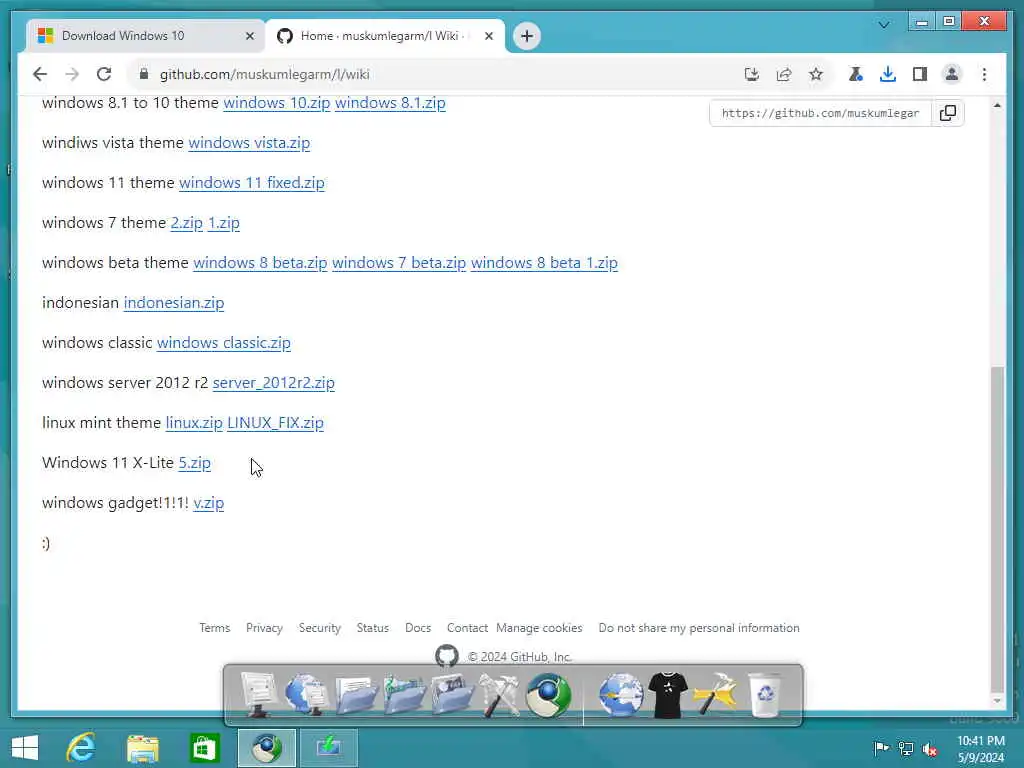Download 5.zip for Windows 11 X-Lite
Screen dimensions: 1024x768
tap(195, 463)
